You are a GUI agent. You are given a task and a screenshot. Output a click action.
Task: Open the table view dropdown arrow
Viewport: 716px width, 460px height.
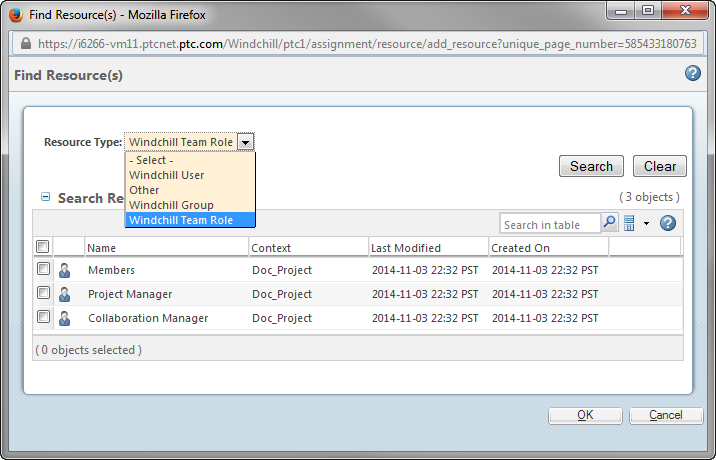pos(646,223)
